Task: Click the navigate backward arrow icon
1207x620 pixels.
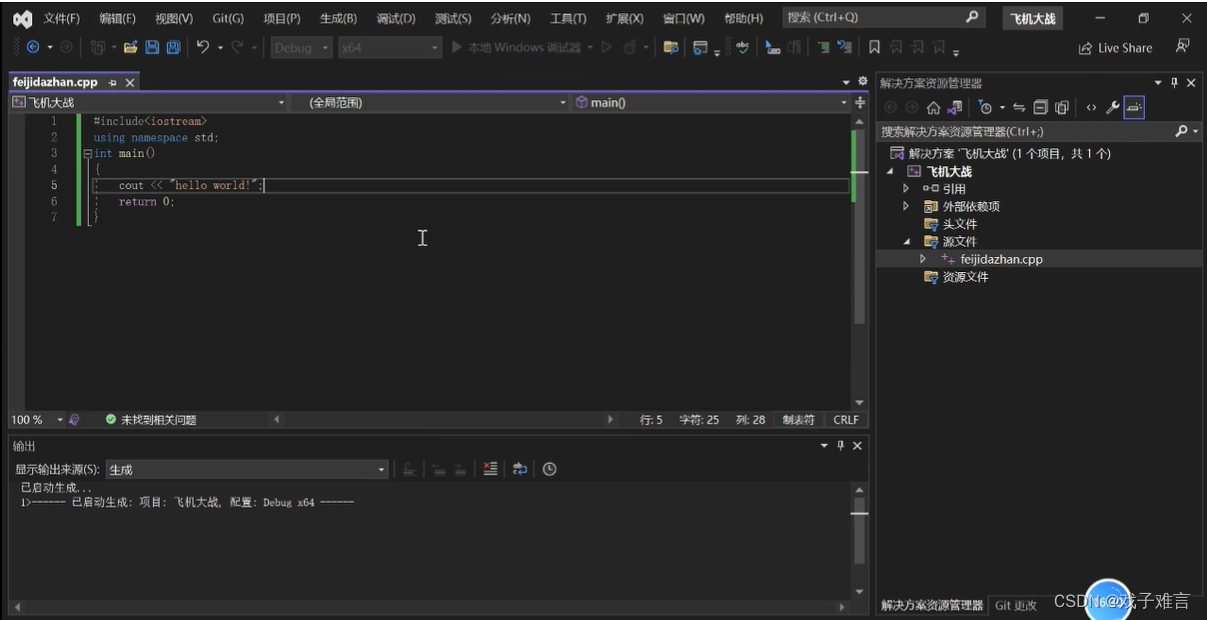Action: (x=33, y=47)
